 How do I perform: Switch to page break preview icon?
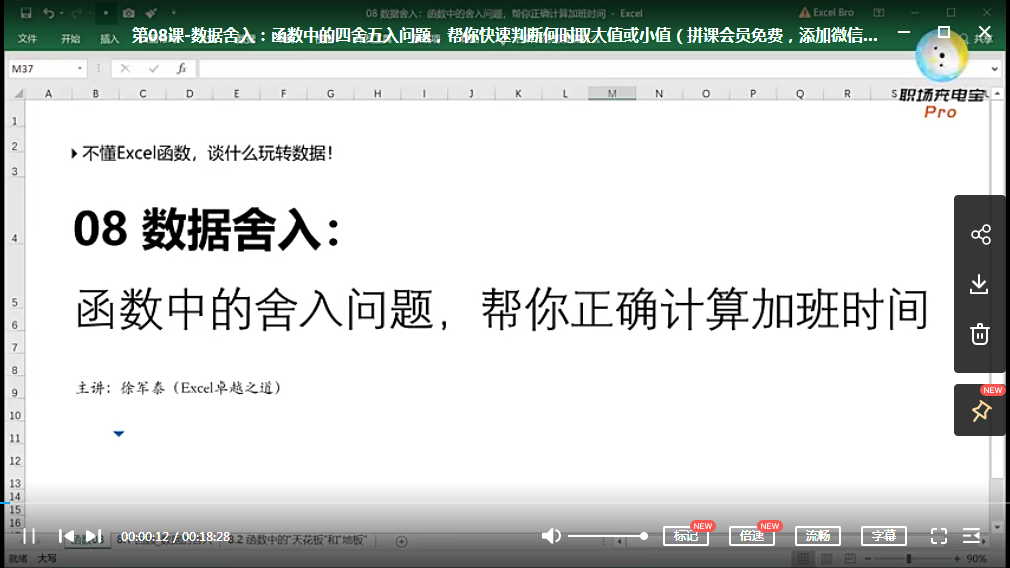click(850, 558)
